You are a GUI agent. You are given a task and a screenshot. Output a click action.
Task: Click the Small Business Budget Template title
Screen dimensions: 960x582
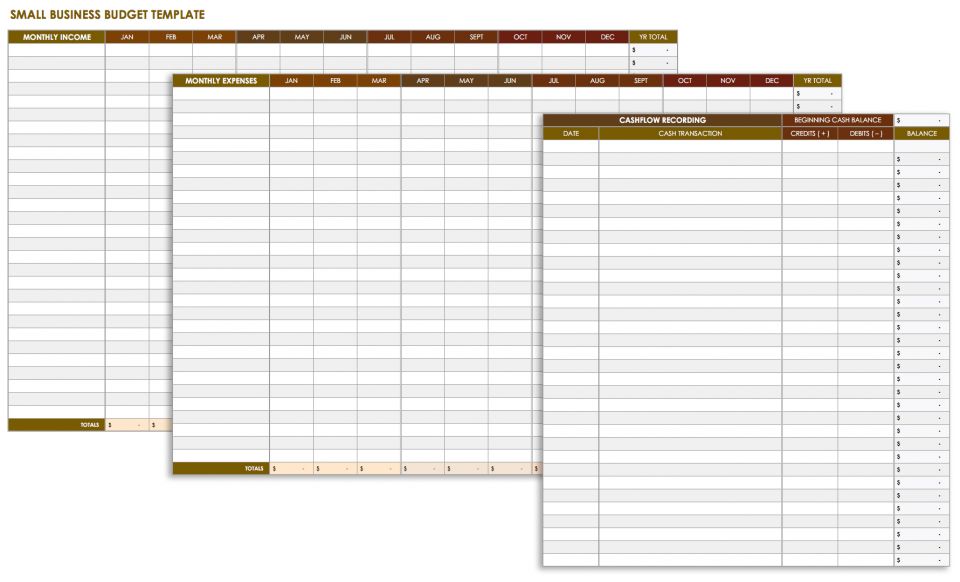107,14
